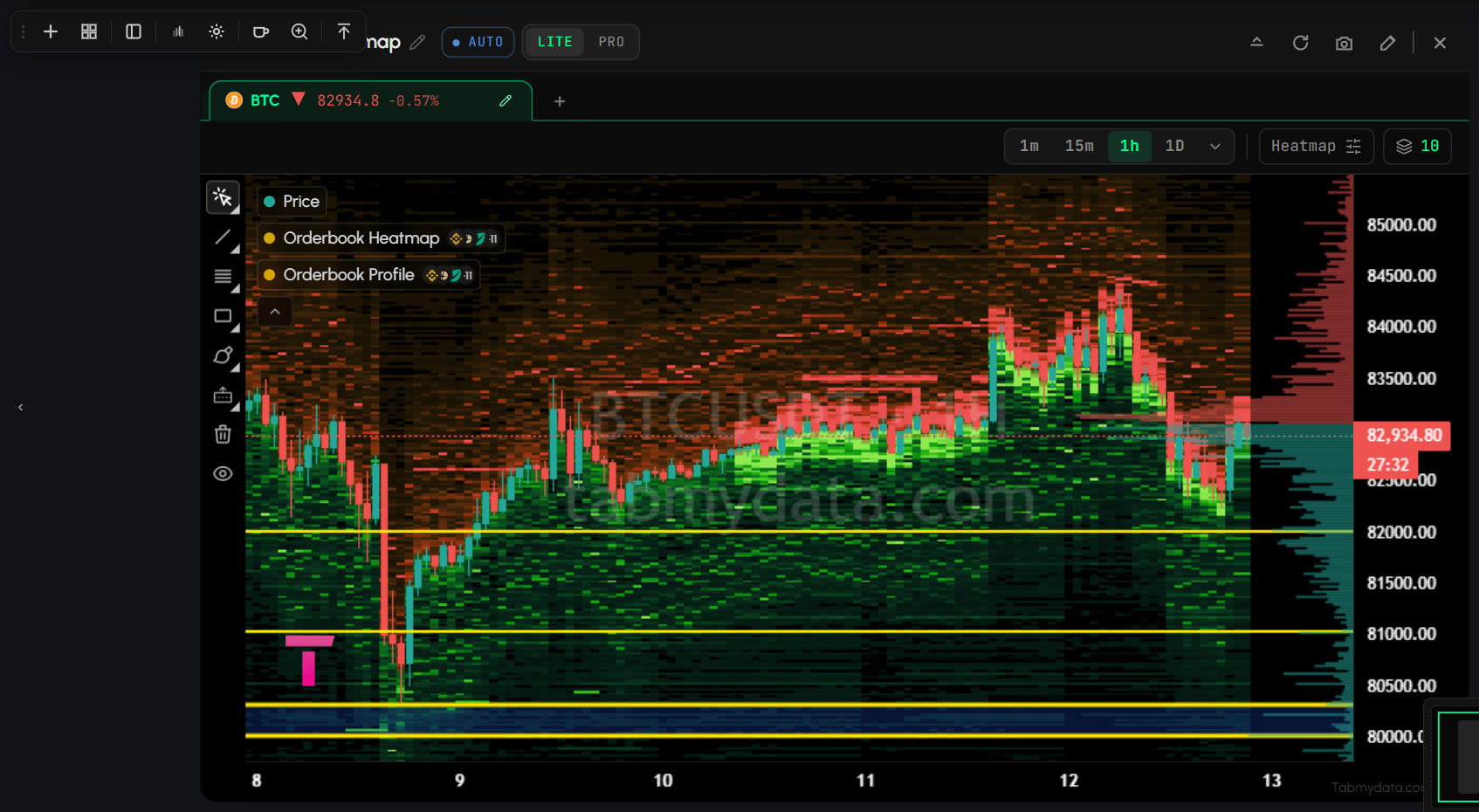The image size is (1479, 812).
Task: Expand the timeframe dropdown chevron
Action: coord(1215,147)
